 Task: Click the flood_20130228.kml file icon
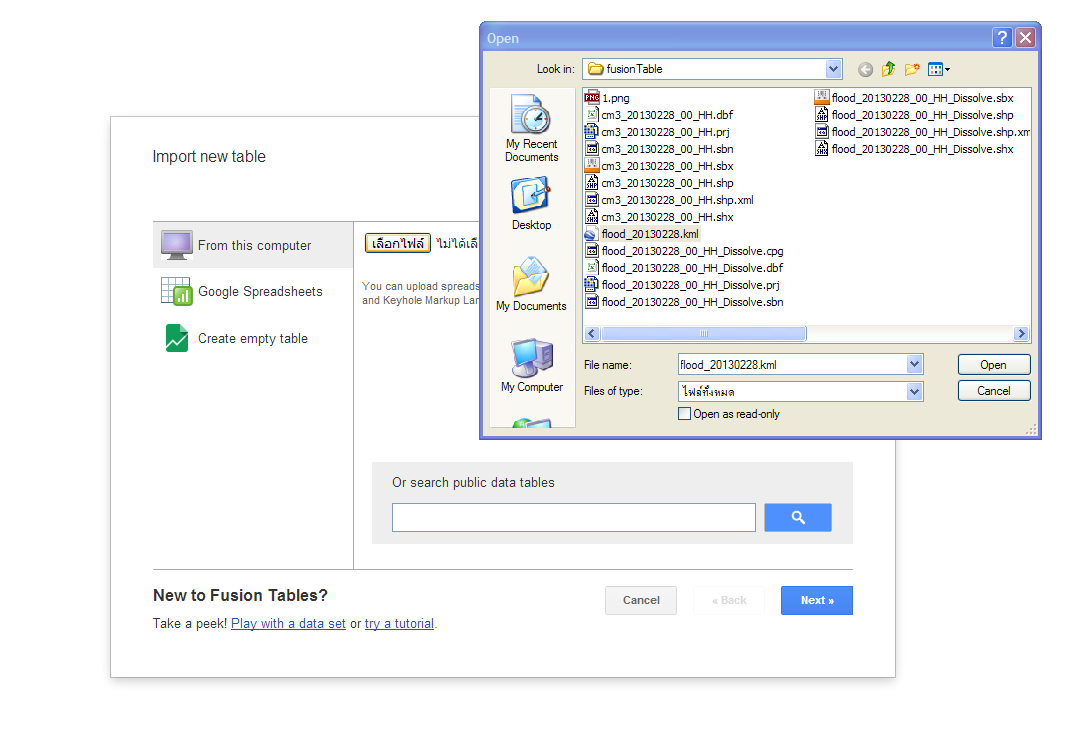[x=591, y=234]
